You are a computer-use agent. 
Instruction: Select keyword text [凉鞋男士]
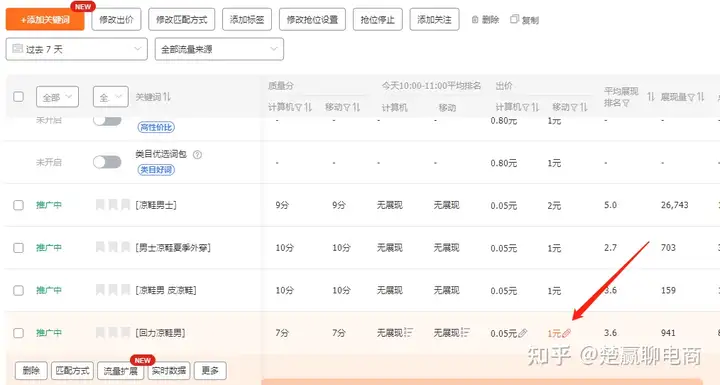click(x=156, y=205)
